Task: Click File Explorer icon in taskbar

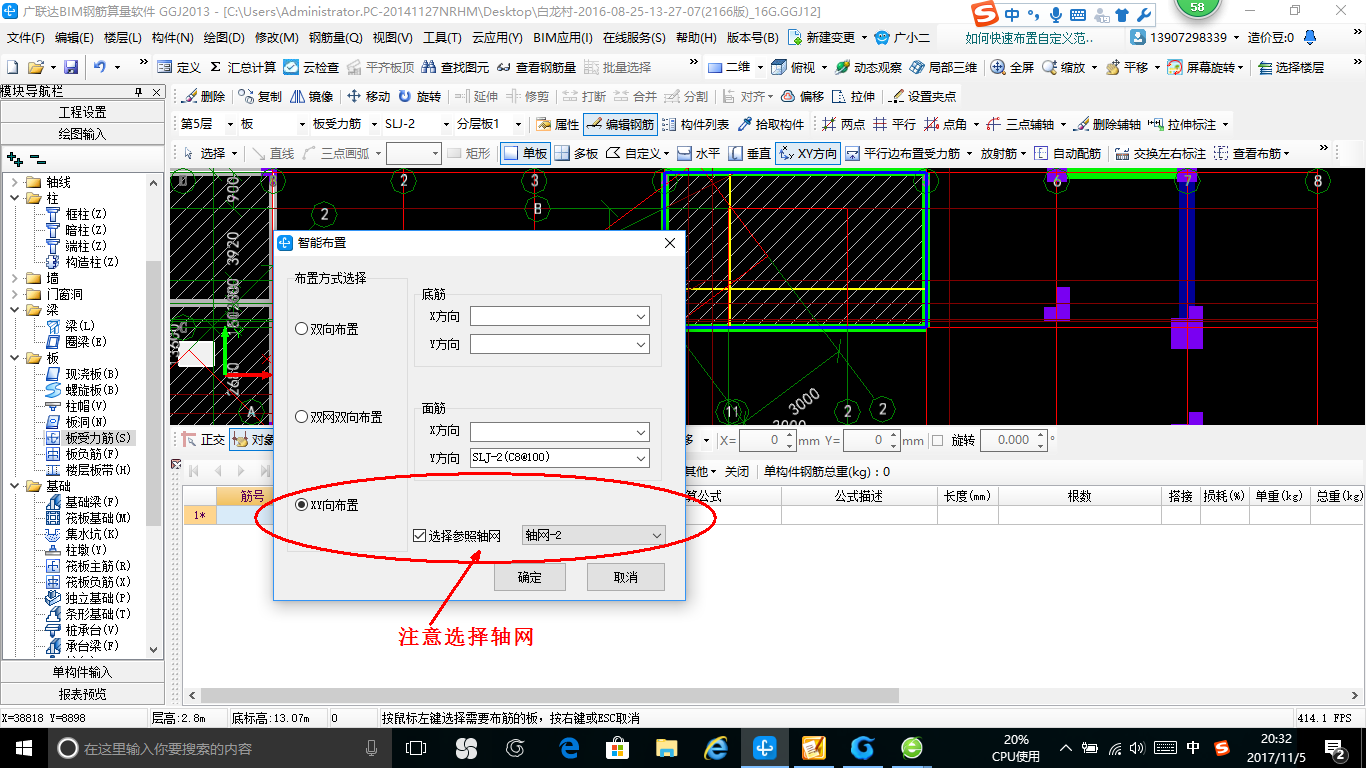Action: tap(666, 748)
